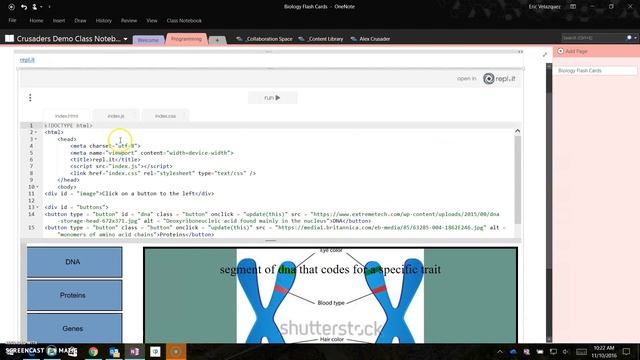Open the Review ribbon tab

[x=129, y=20]
